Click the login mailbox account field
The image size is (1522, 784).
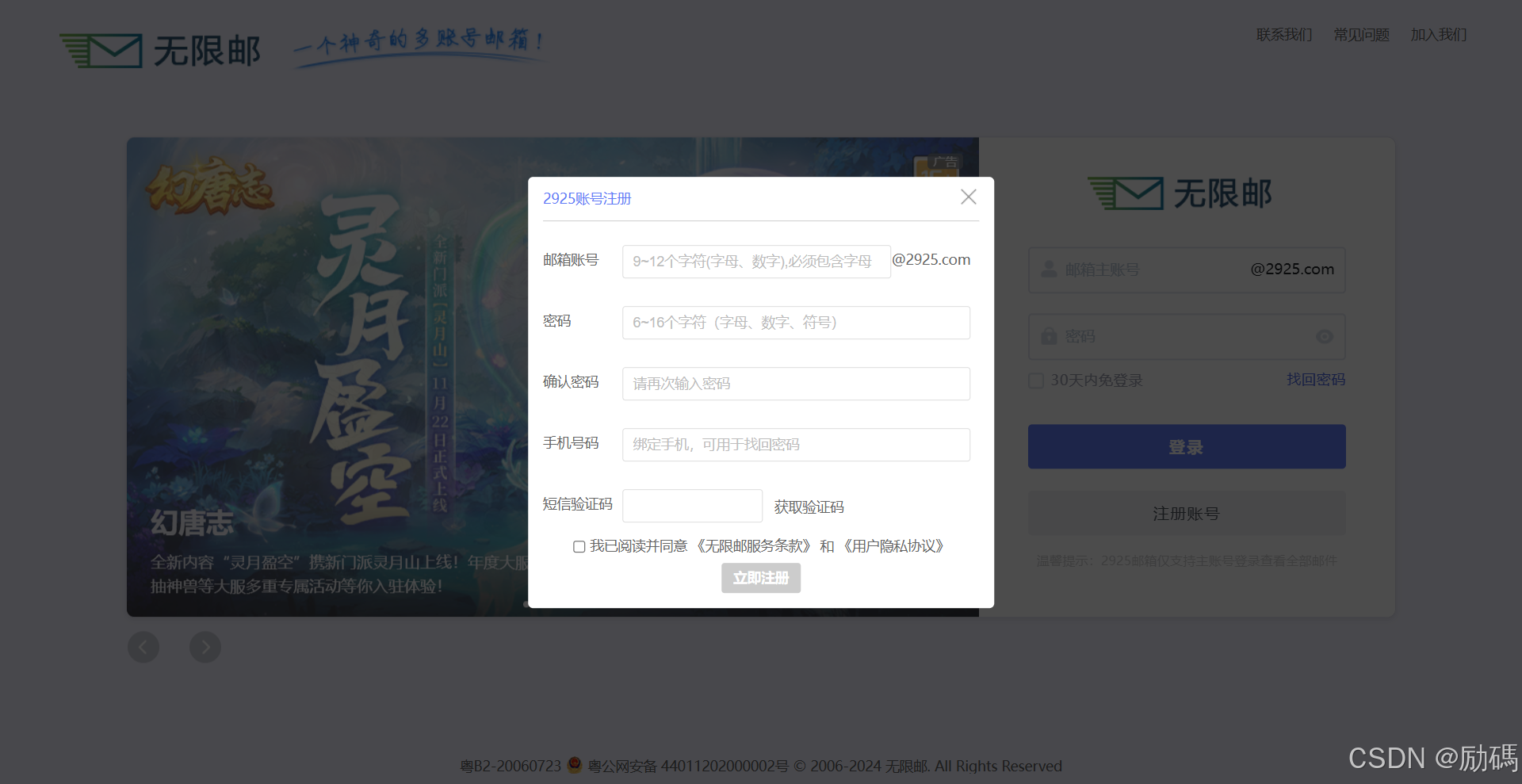(1187, 270)
